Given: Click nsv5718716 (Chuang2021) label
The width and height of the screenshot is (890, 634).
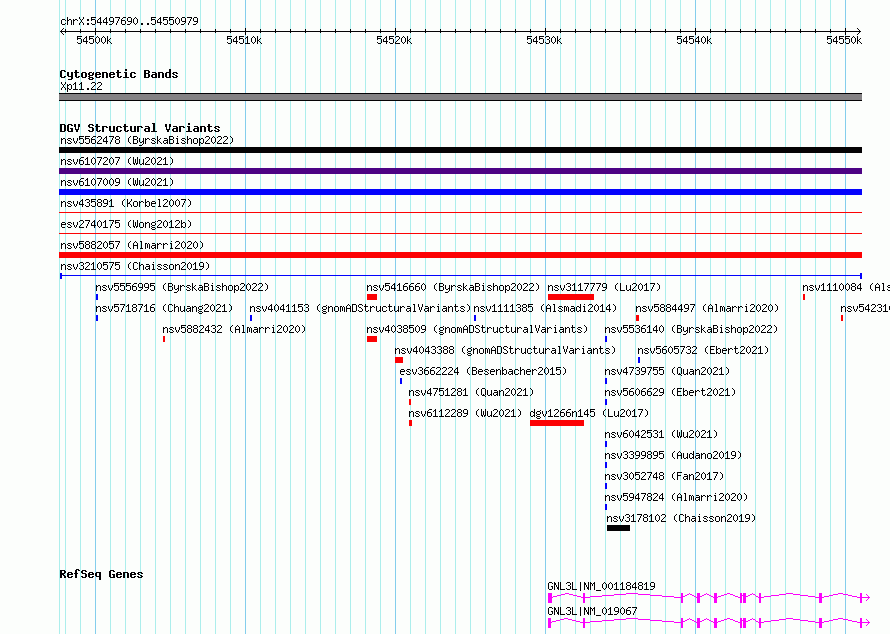Looking at the screenshot, I should coord(164,308).
